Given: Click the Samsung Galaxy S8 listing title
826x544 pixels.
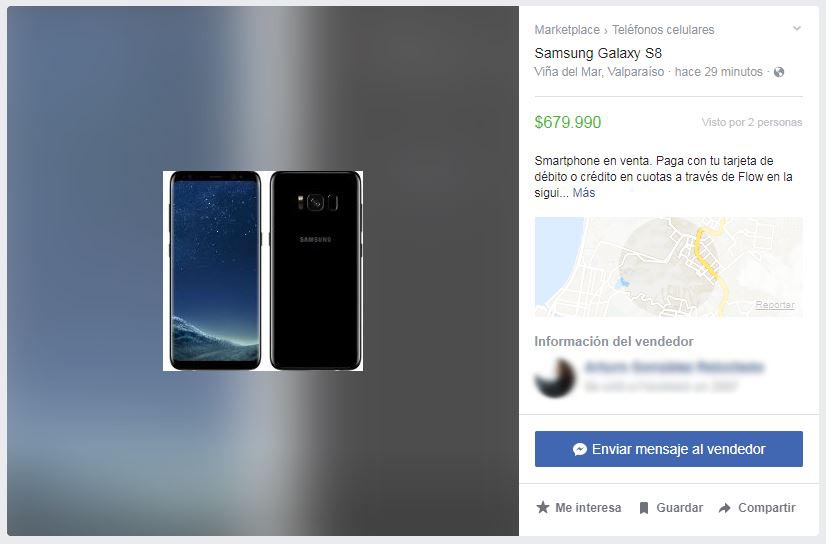Looking at the screenshot, I should click(x=598, y=53).
